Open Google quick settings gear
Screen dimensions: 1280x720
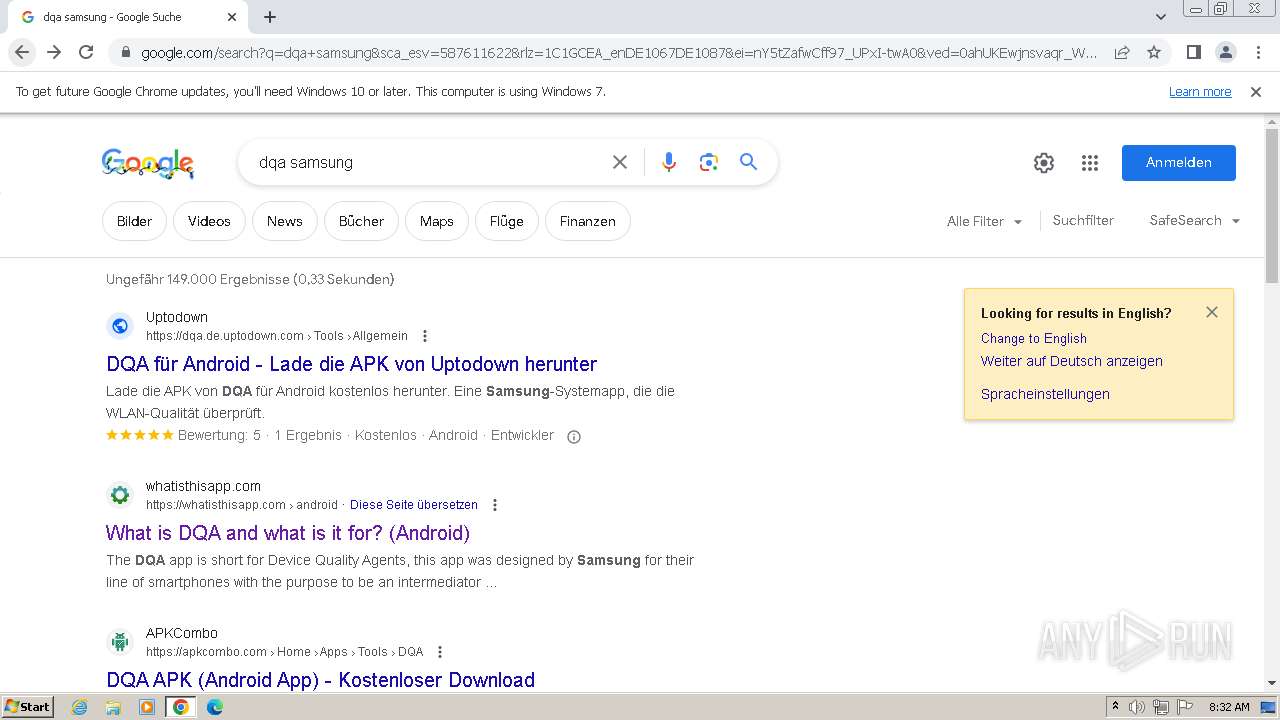coord(1044,163)
